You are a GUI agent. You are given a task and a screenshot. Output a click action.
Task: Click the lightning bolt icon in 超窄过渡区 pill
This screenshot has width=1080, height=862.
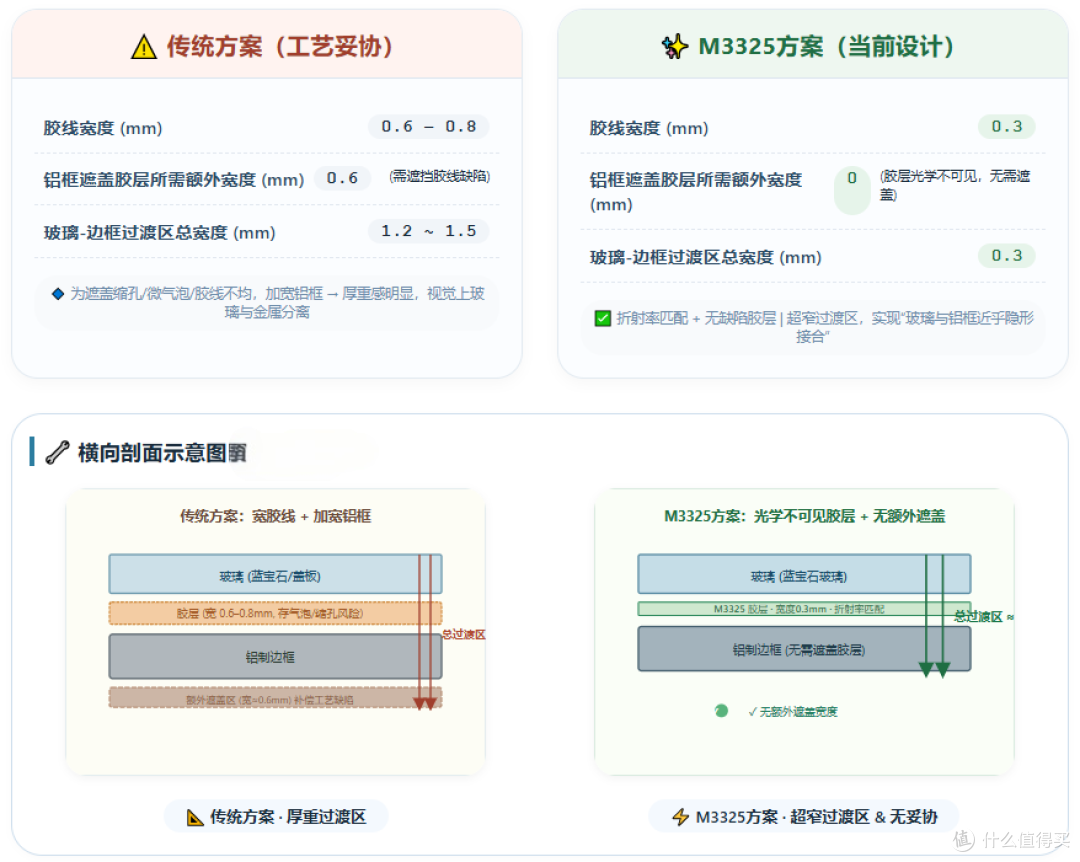[x=681, y=817]
